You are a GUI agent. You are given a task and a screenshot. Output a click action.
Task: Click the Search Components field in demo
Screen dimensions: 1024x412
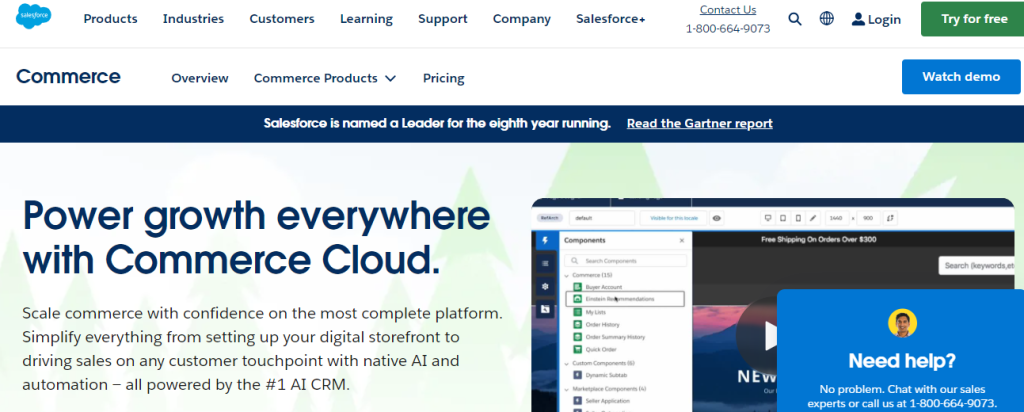626,261
